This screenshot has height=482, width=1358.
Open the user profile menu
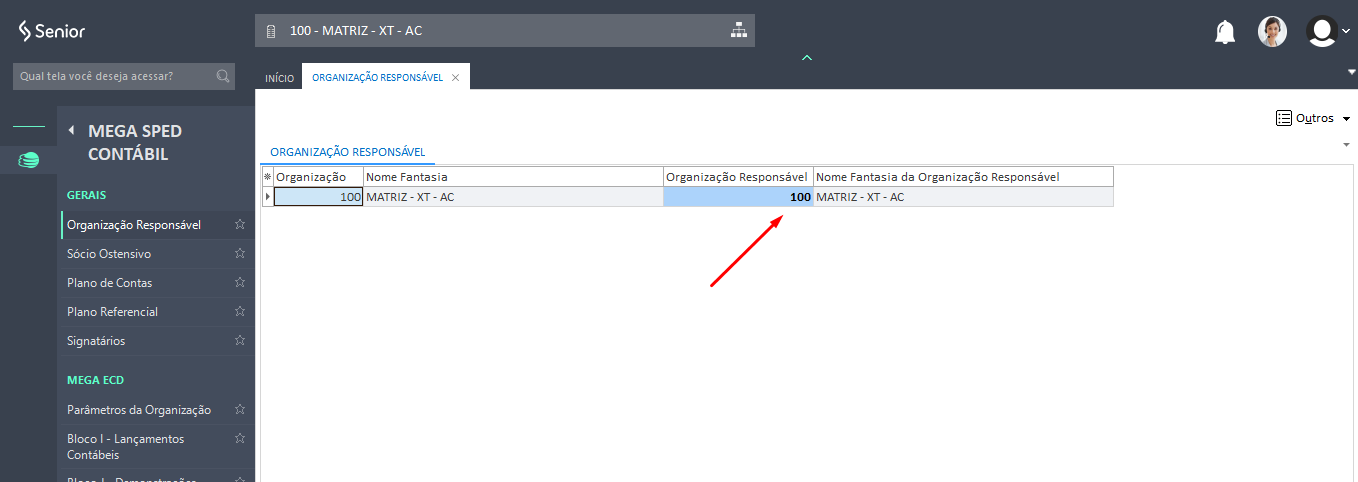(x=1326, y=31)
